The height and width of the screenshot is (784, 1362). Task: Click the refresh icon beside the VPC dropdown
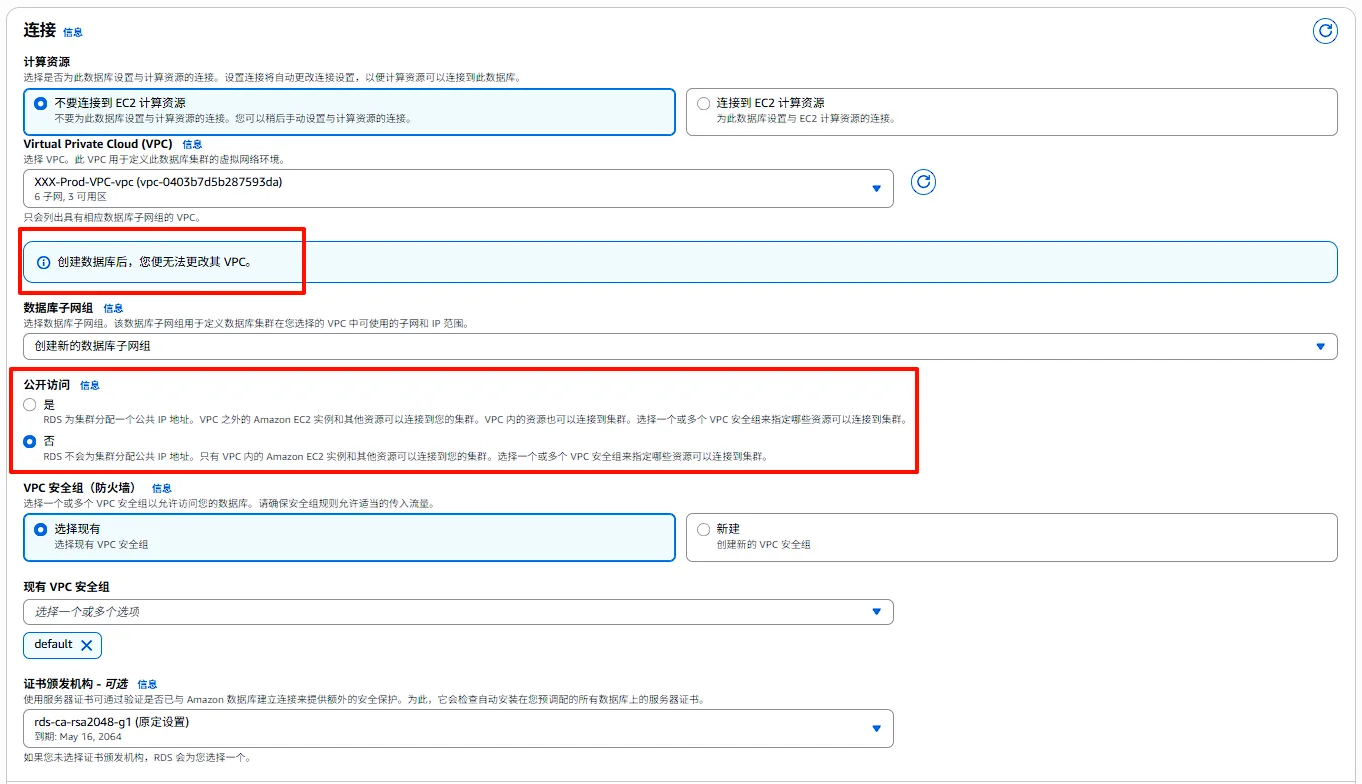923,182
